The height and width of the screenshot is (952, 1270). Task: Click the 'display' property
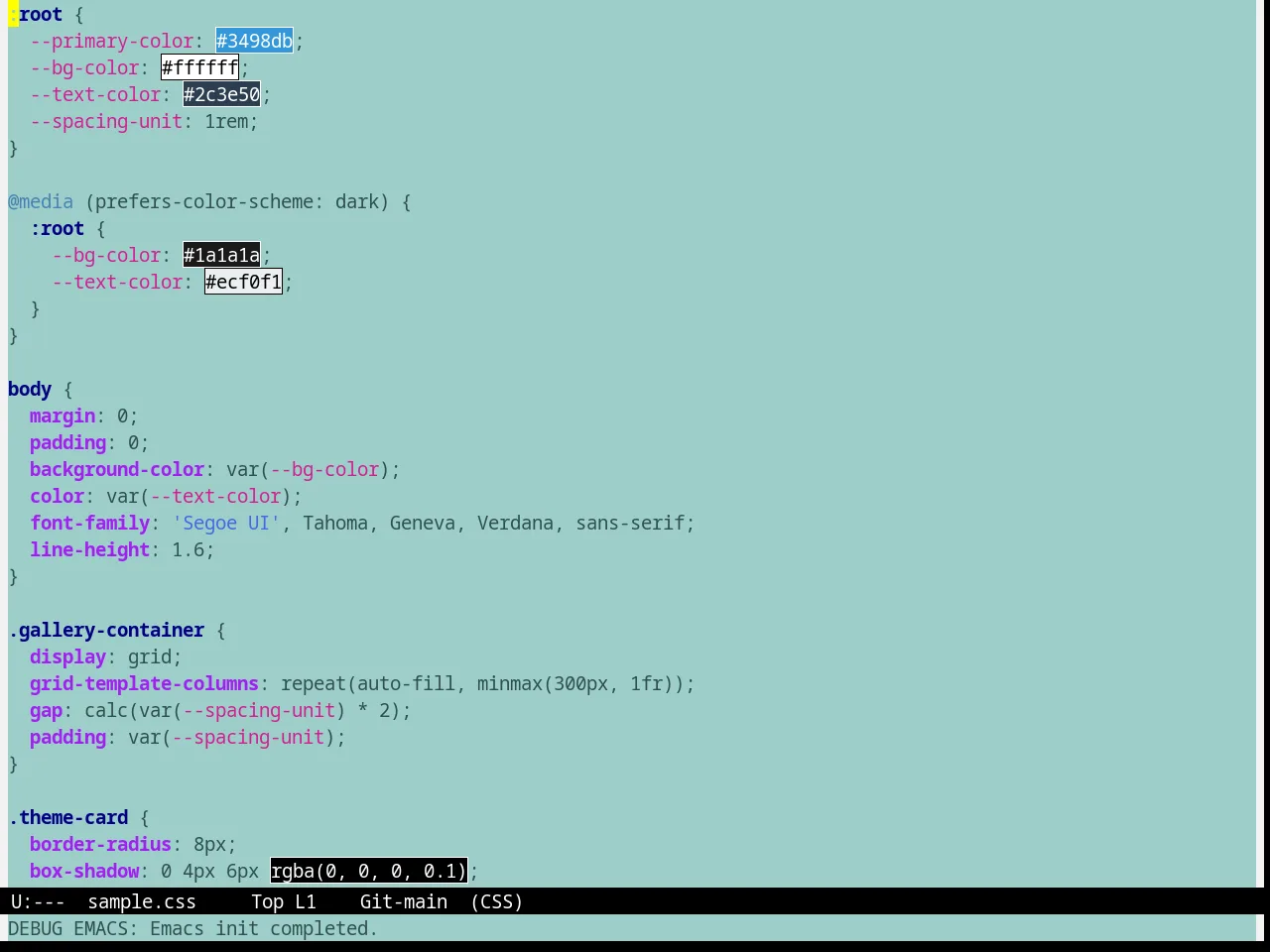point(68,656)
